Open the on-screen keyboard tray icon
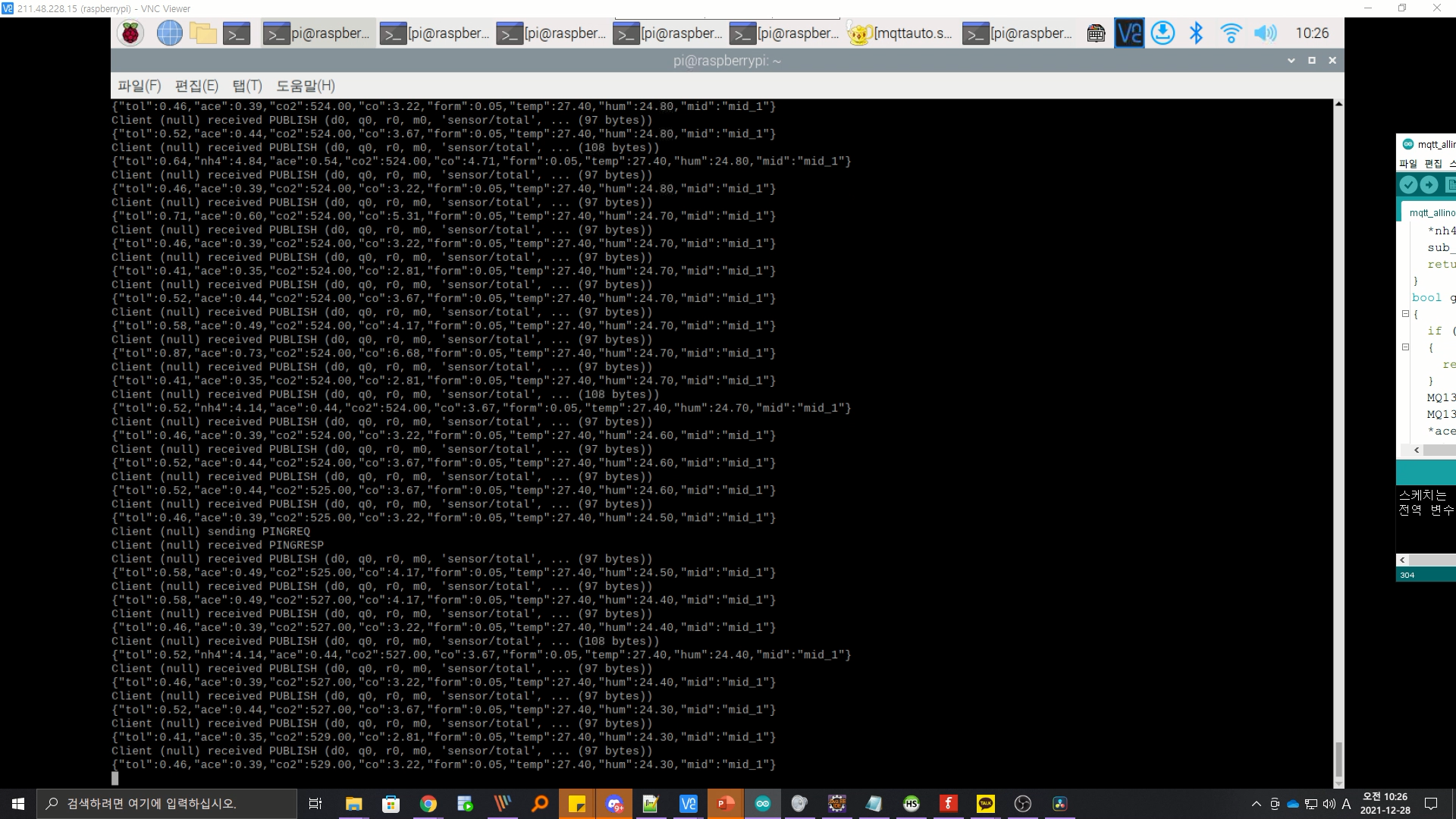 coord(1096,33)
